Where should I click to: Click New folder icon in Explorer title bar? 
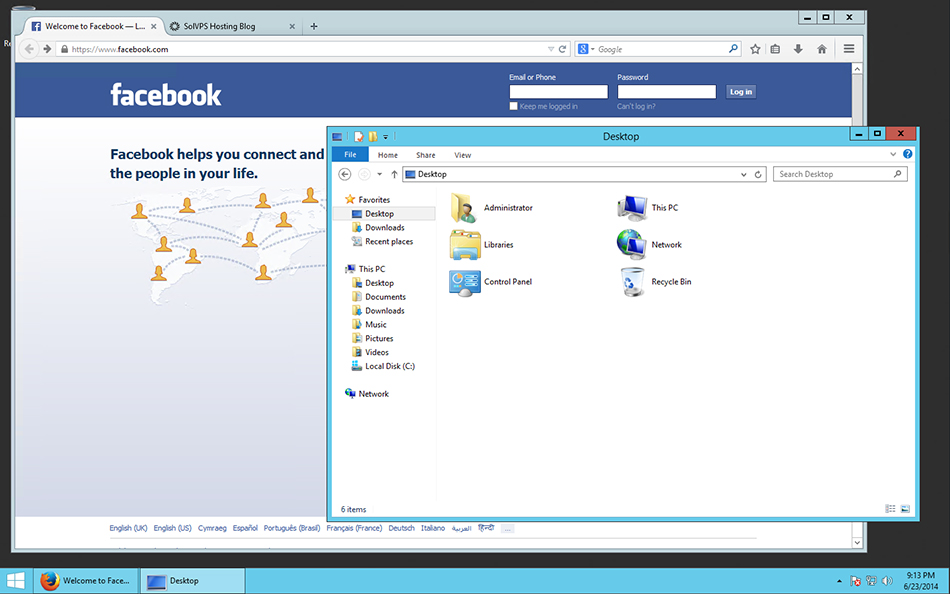click(x=373, y=136)
